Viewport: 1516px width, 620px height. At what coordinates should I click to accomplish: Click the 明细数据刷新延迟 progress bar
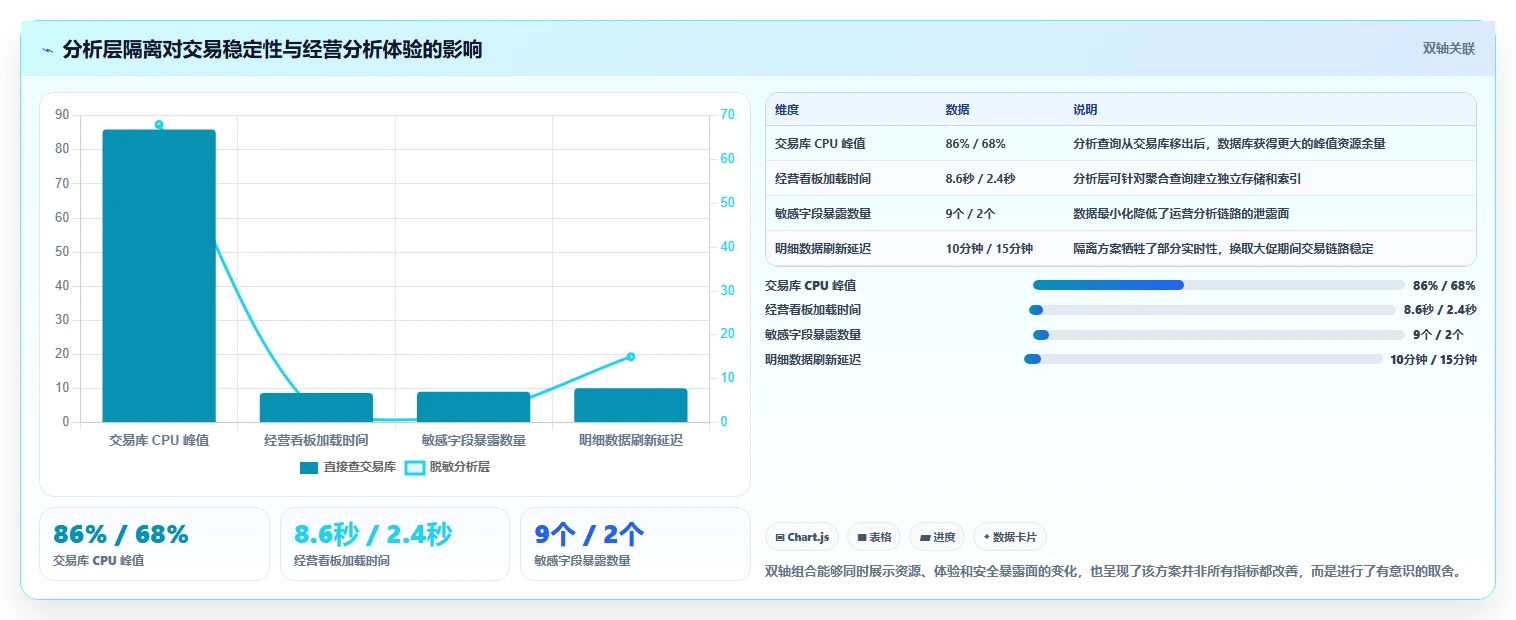click(x=1203, y=359)
